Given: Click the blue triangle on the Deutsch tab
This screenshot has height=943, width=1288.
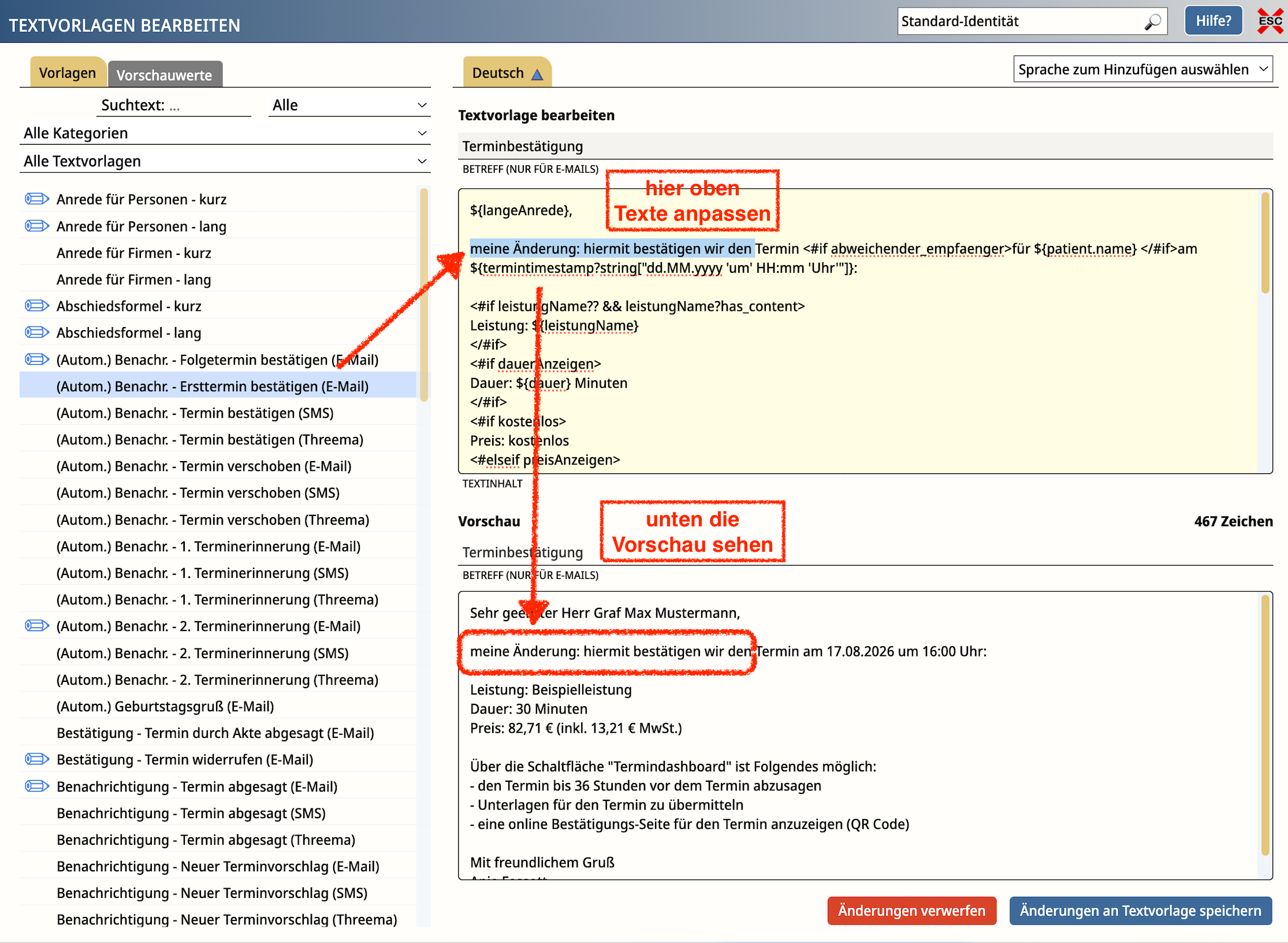Looking at the screenshot, I should click(537, 75).
